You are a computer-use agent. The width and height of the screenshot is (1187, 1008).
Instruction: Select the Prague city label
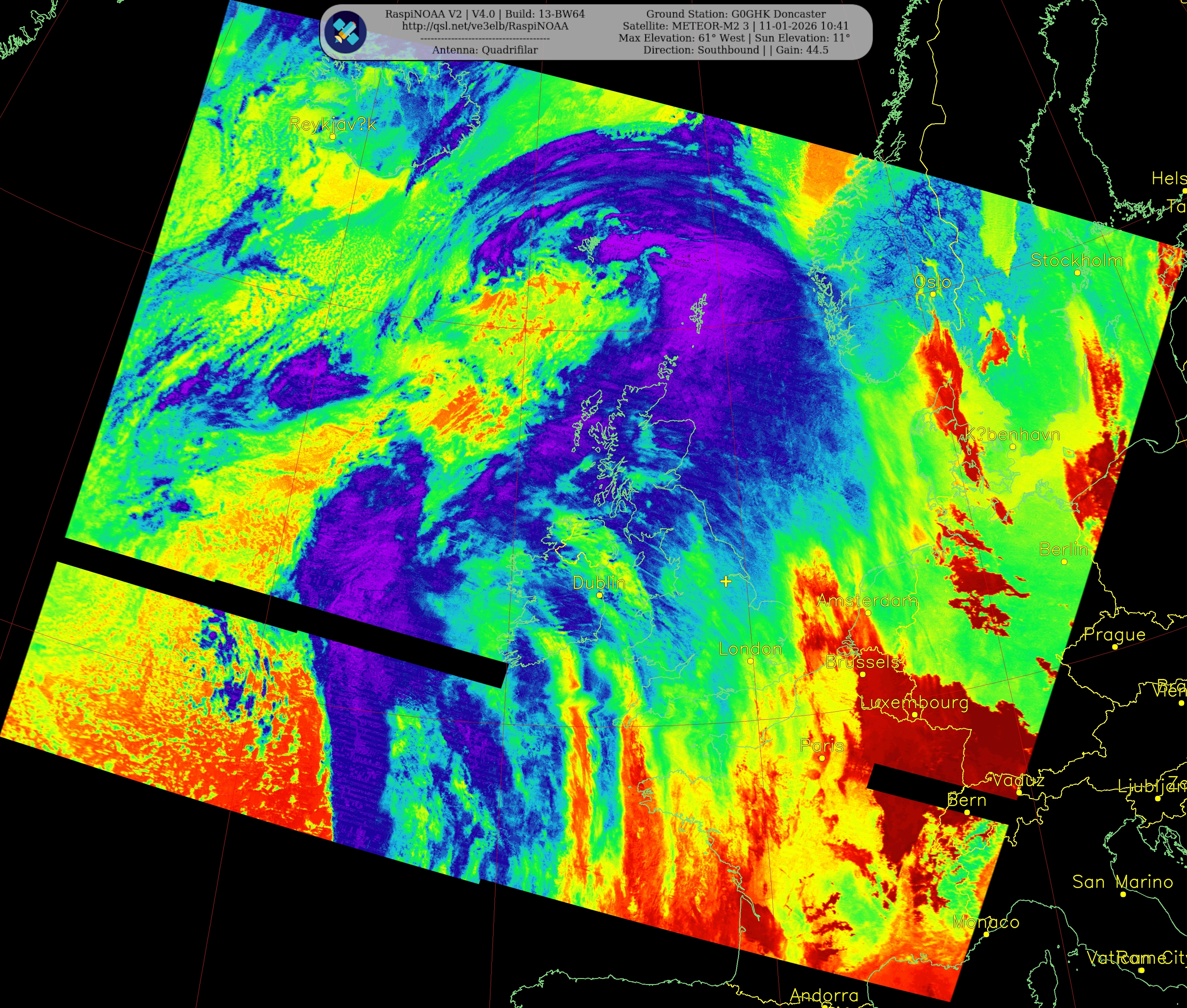(x=1115, y=635)
